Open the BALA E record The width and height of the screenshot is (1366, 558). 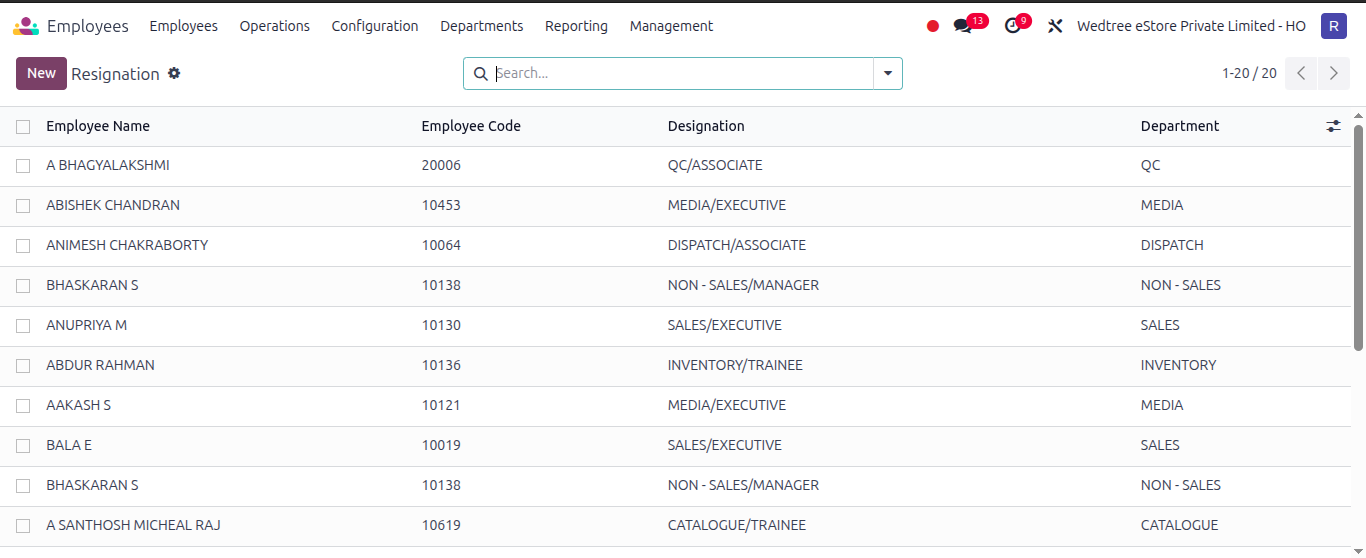[69, 445]
